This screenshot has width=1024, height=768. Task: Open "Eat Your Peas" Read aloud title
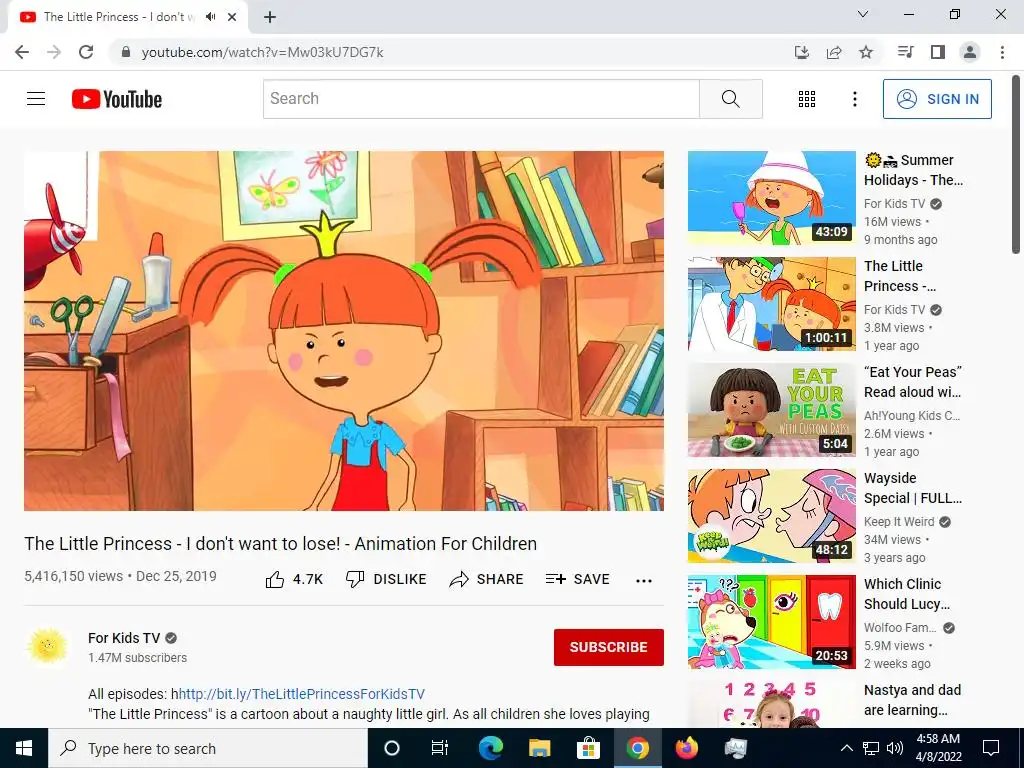pyautogui.click(x=913, y=382)
